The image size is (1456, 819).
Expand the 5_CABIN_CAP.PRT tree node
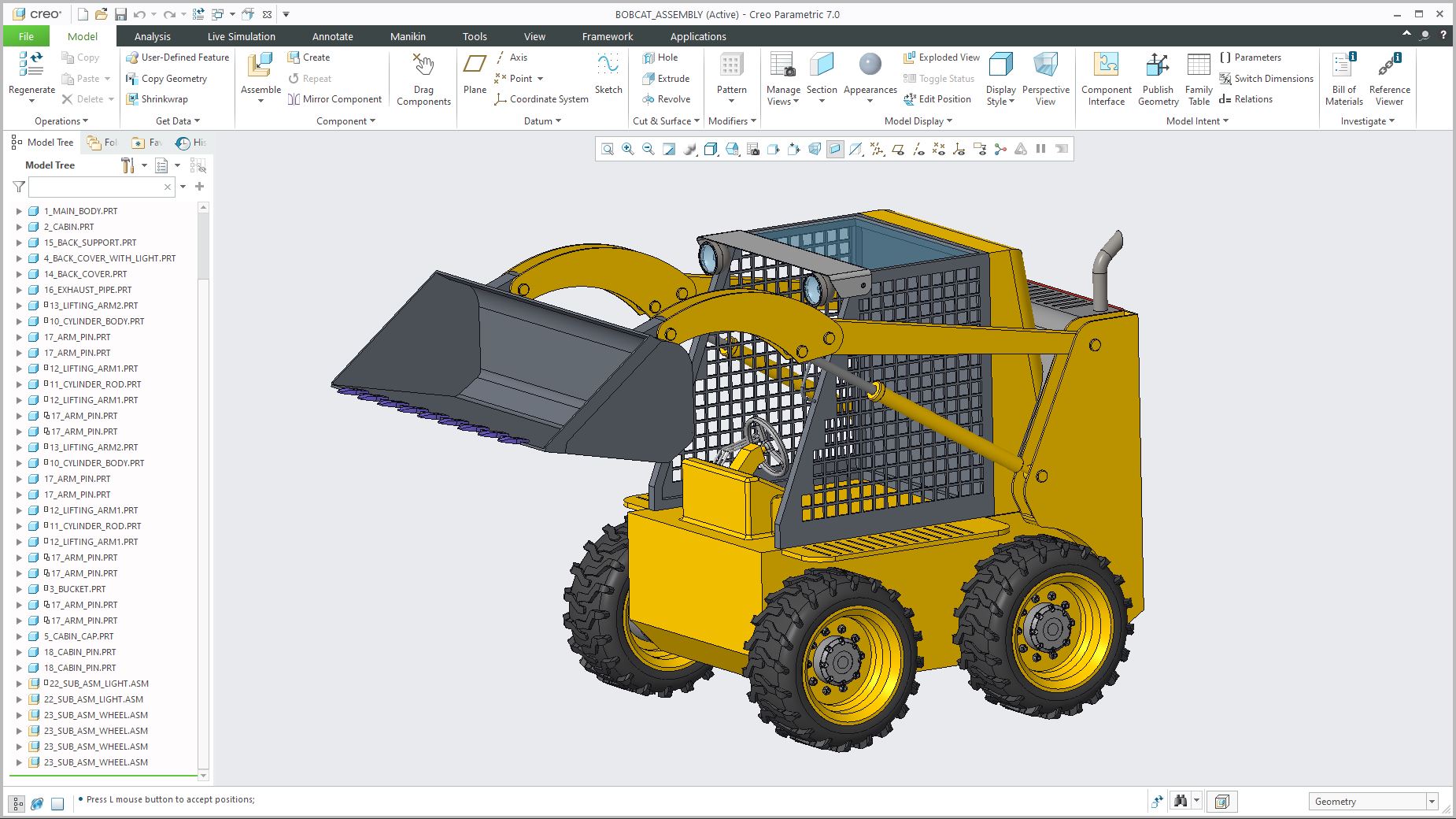[x=20, y=636]
